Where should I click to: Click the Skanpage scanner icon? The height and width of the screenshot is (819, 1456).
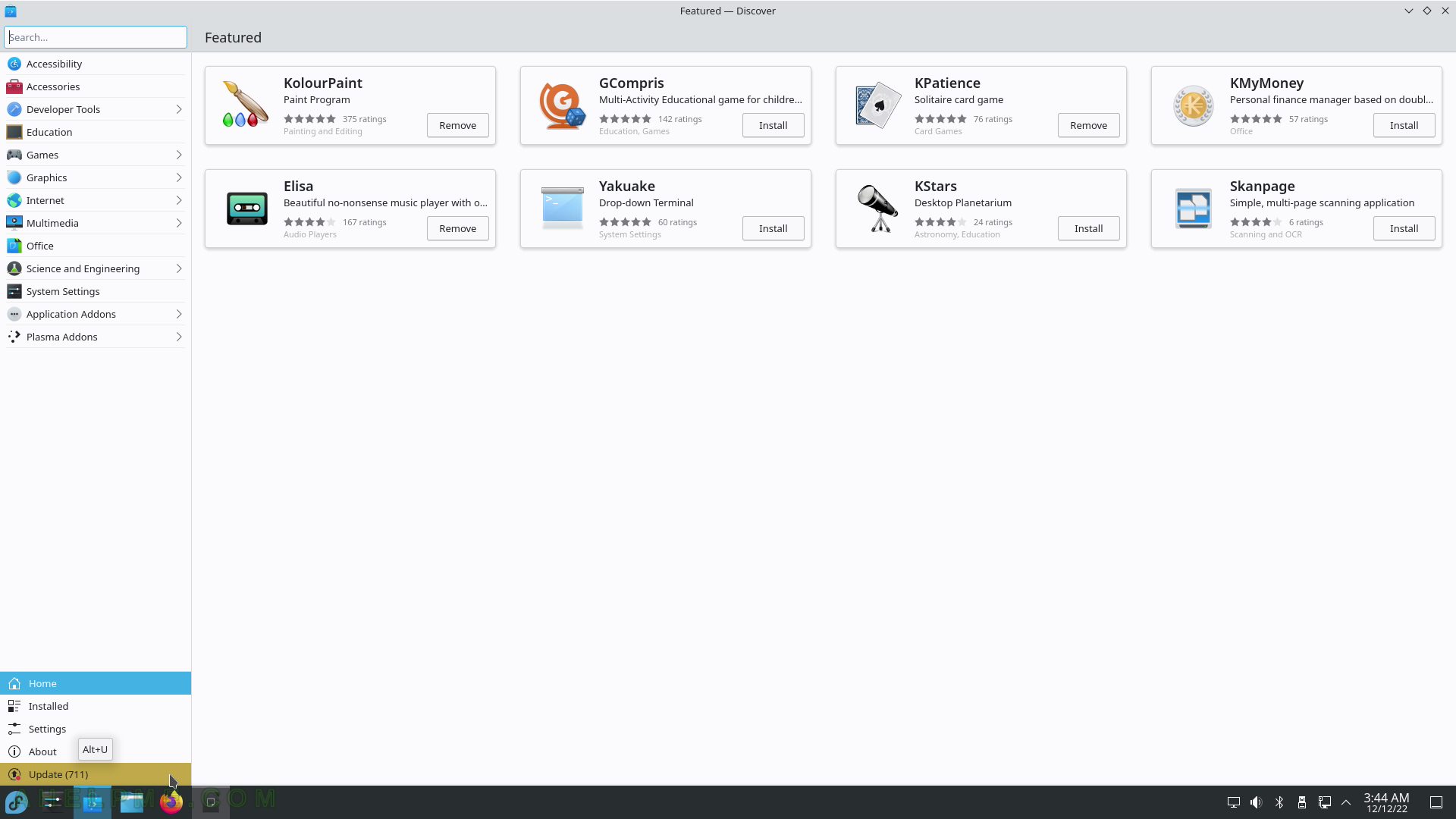pyautogui.click(x=1193, y=209)
